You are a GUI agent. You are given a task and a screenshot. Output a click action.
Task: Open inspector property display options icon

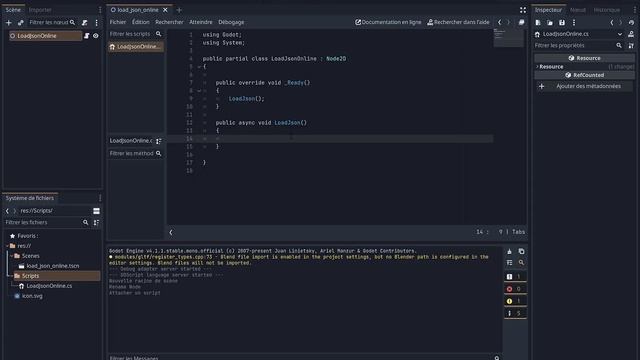631,46
